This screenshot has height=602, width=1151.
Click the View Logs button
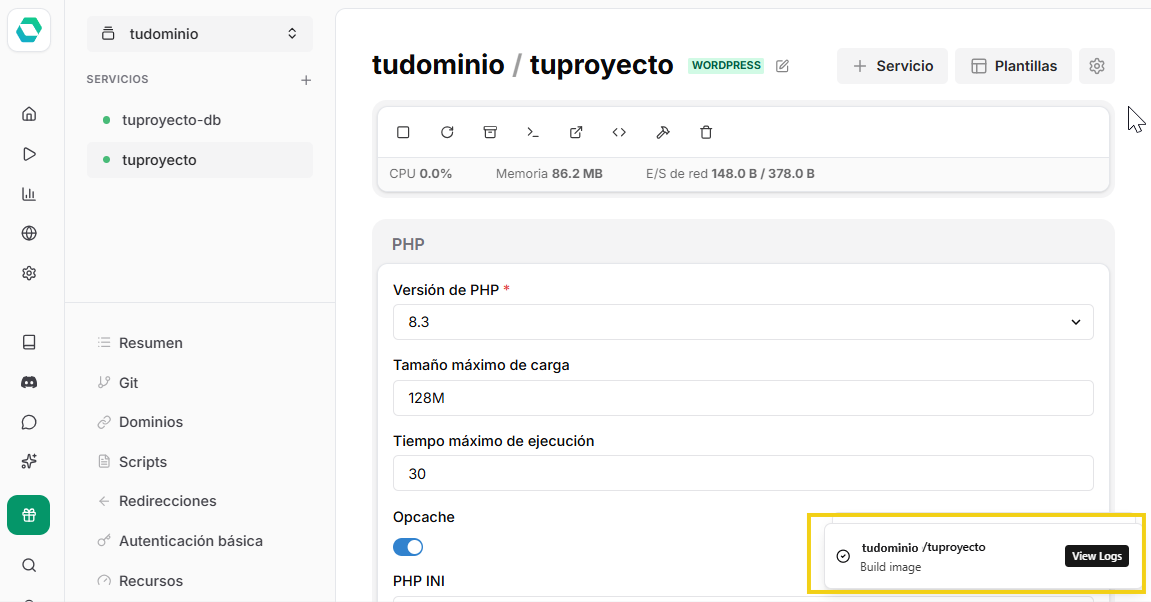1096,556
